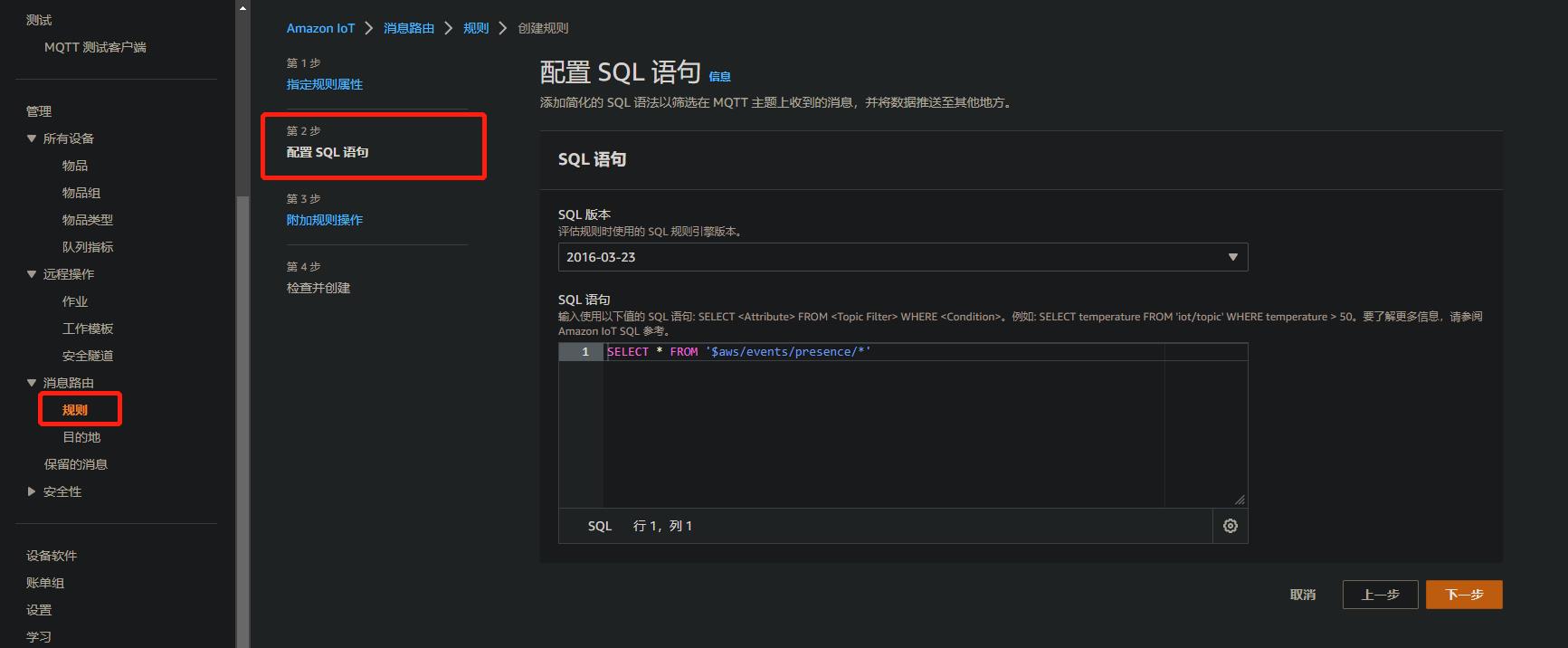This screenshot has height=648, width=1568.
Task: Click the SQL editor resize handle
Action: (x=1240, y=500)
